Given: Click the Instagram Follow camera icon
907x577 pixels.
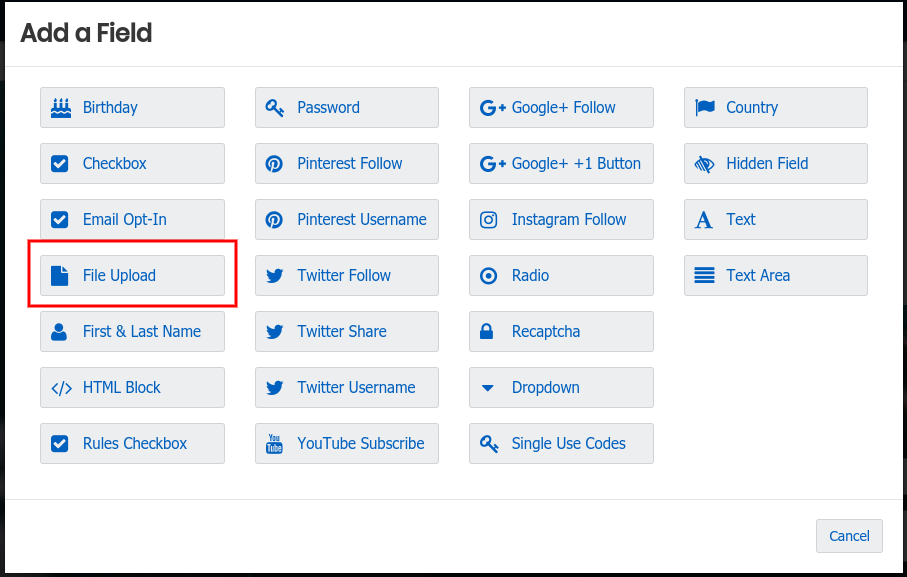Looking at the screenshot, I should pyautogui.click(x=488, y=219).
